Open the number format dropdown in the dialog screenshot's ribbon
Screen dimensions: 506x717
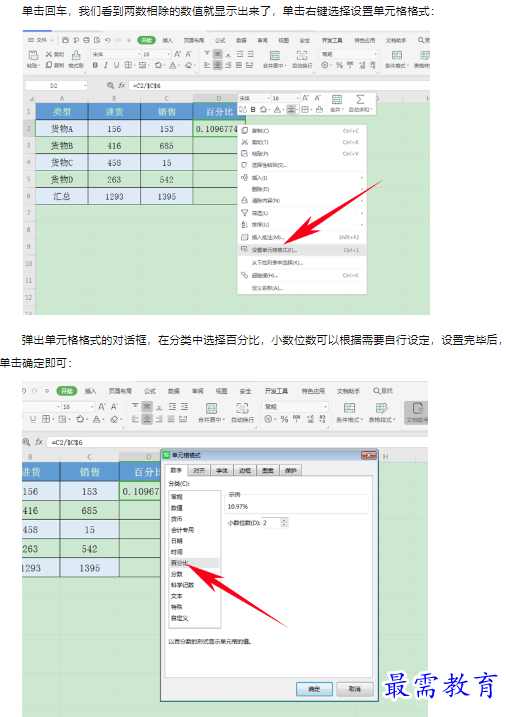point(325,407)
